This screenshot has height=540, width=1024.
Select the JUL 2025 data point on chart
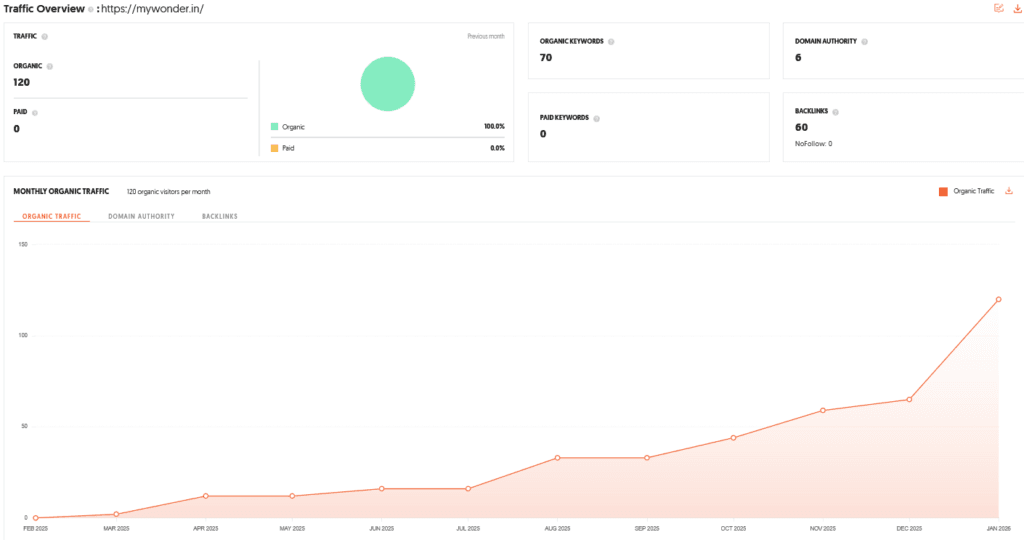click(x=468, y=488)
